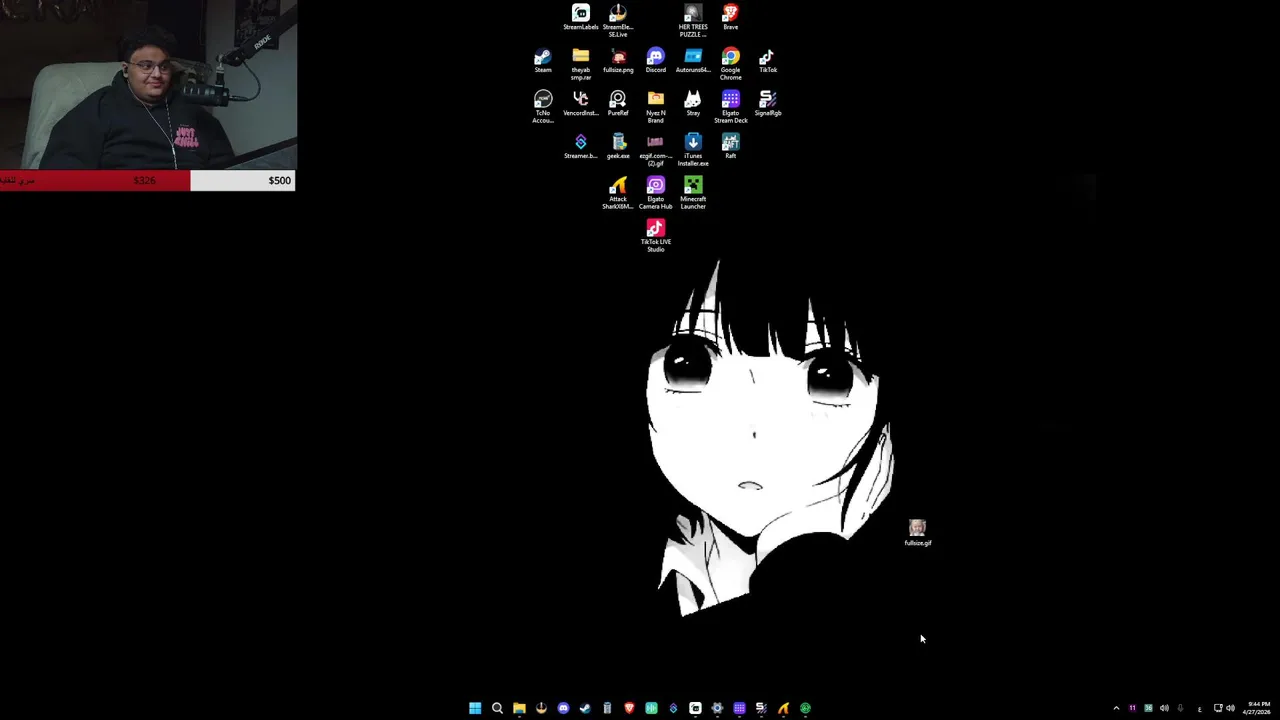
Task: Select the Discord desktop shortcut
Action: click(x=655, y=60)
